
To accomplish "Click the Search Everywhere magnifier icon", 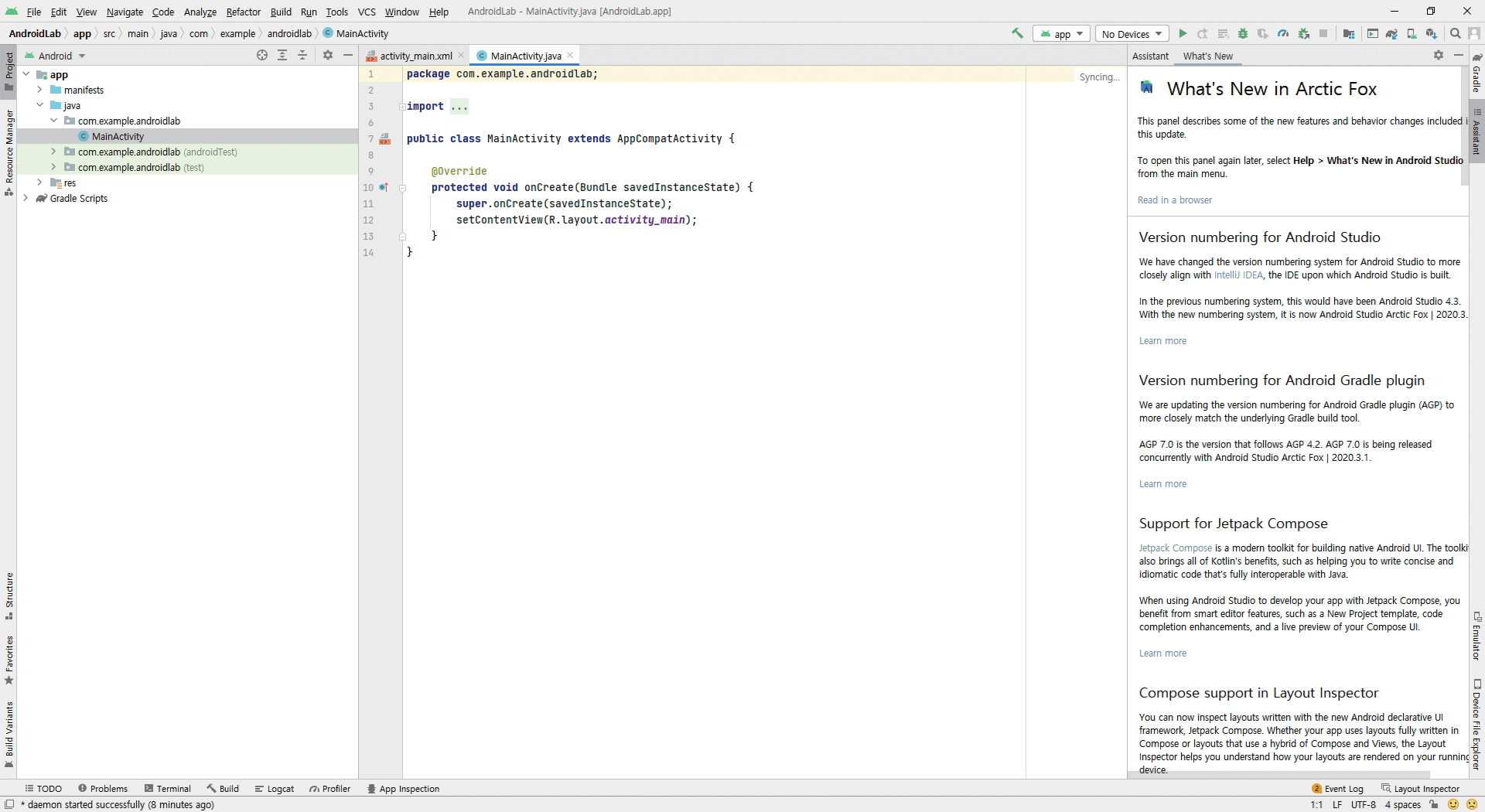I will point(1455,33).
